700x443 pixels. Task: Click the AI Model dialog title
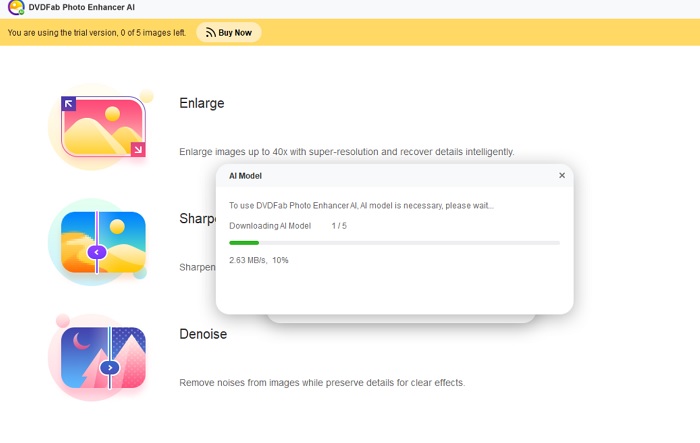click(x=245, y=176)
